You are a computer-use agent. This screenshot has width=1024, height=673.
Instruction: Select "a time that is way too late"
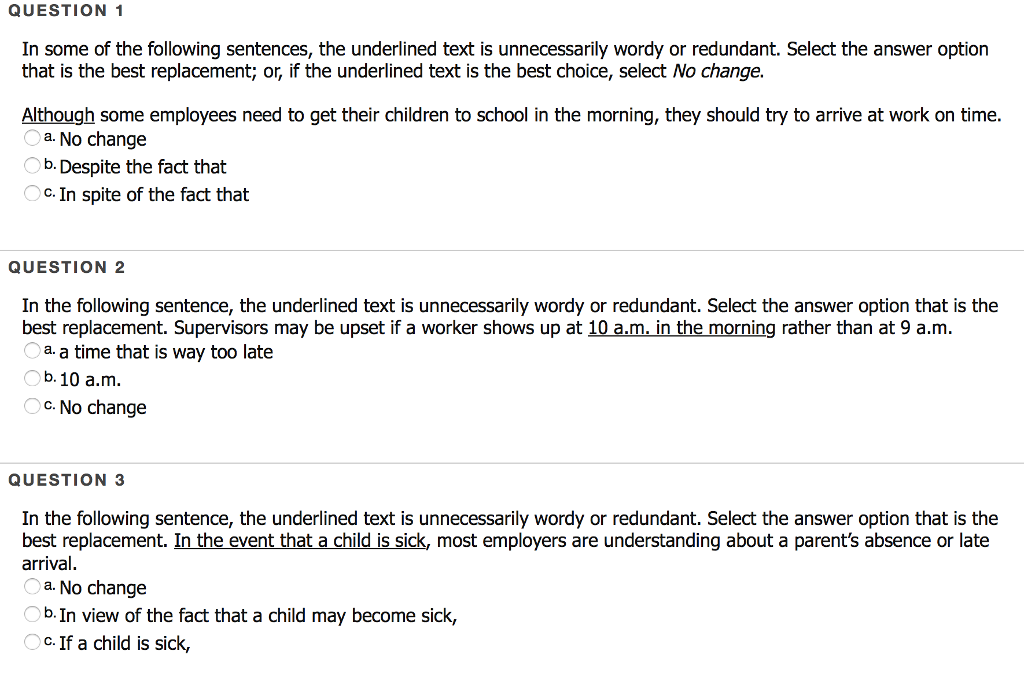31,351
